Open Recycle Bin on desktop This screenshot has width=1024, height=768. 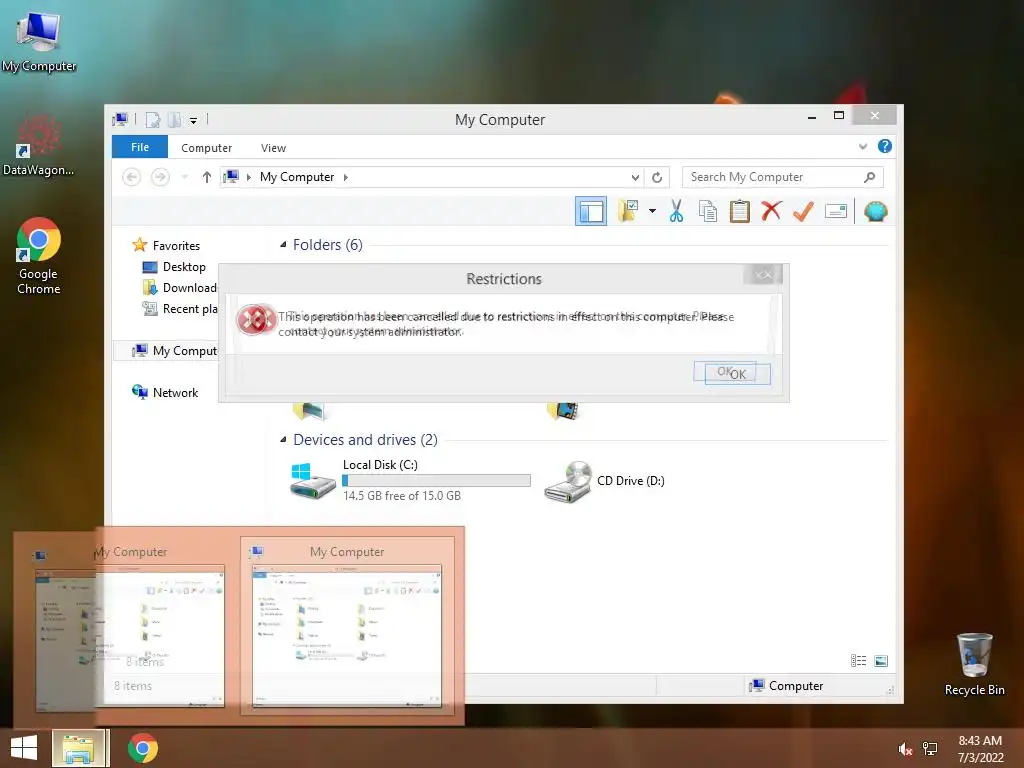(974, 664)
